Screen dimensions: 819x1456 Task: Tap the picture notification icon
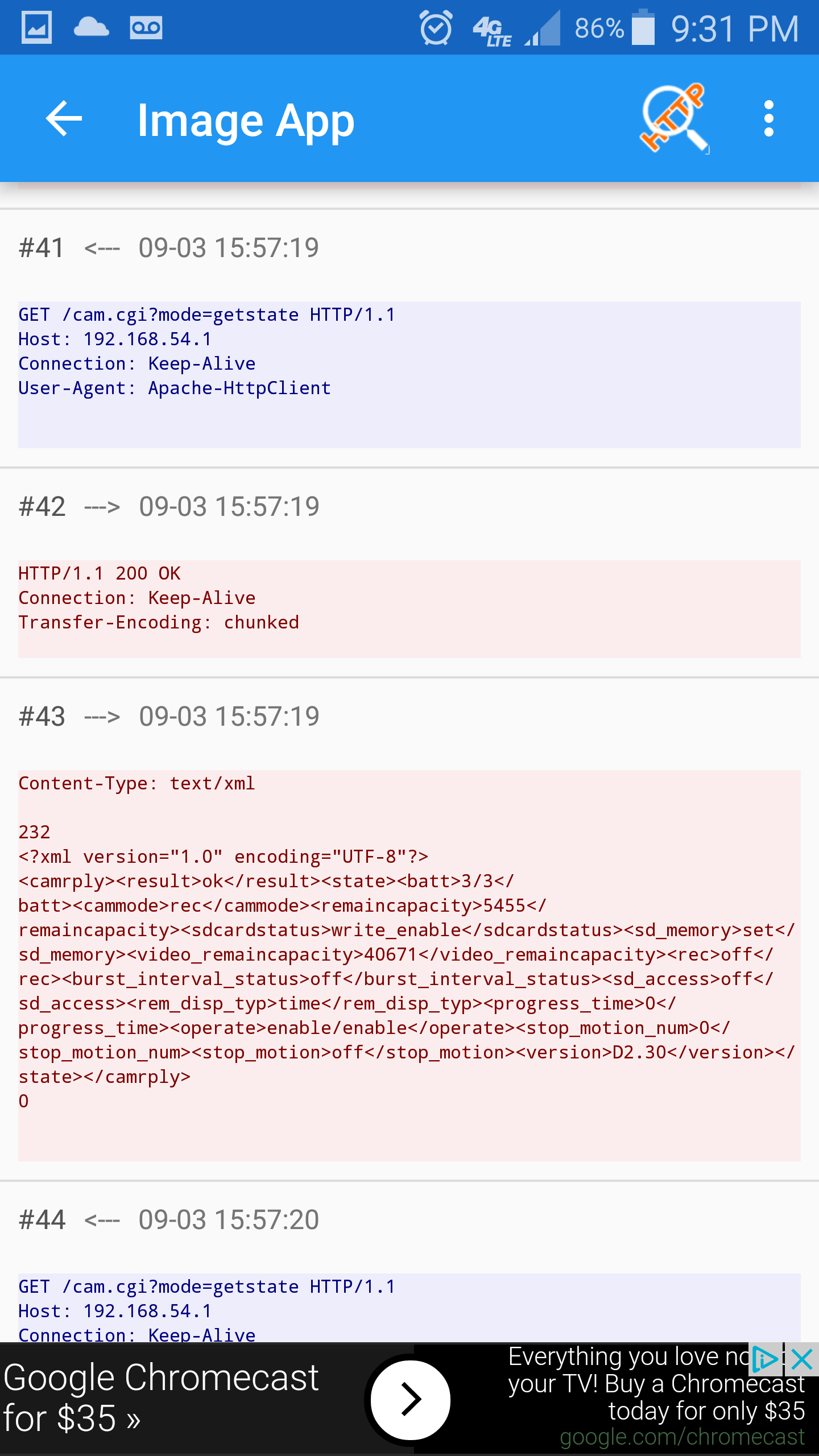coord(36,27)
